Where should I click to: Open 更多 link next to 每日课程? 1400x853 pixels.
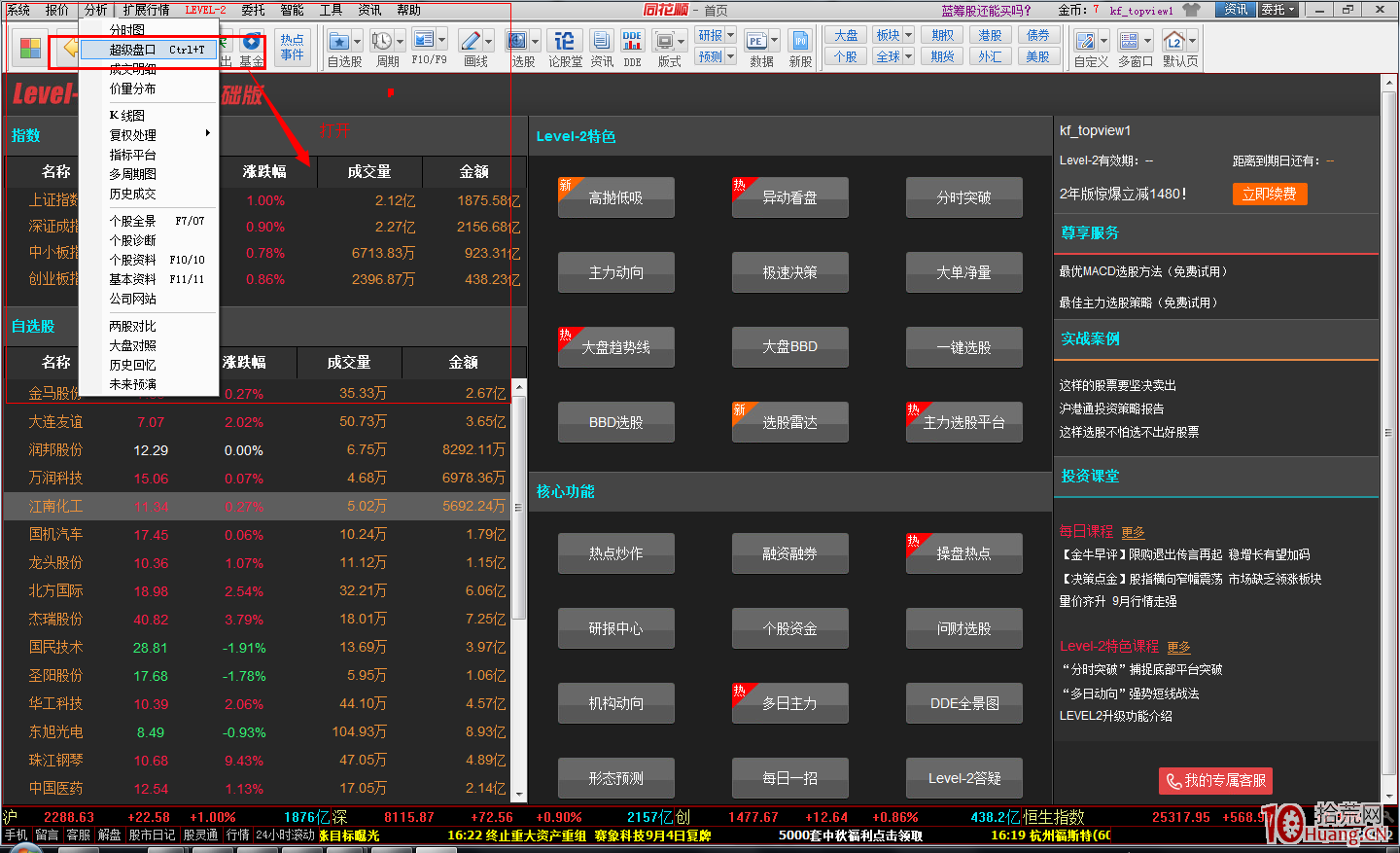point(1133,532)
